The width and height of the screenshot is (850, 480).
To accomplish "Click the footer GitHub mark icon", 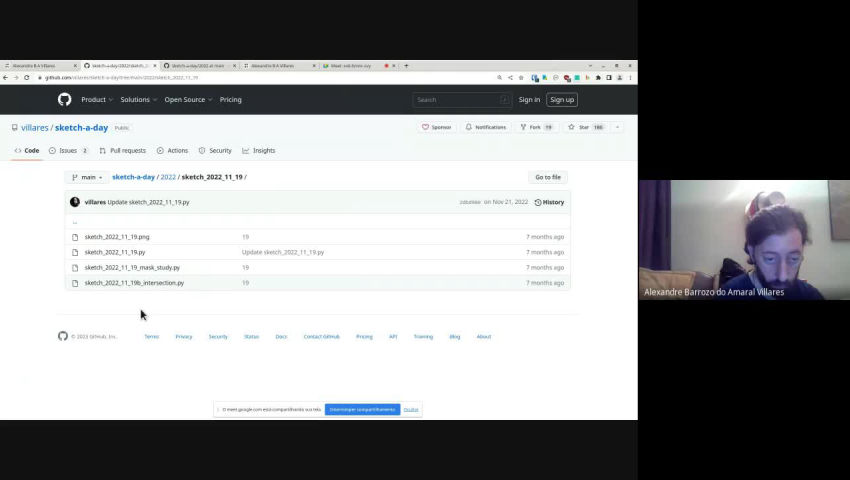I will (63, 336).
